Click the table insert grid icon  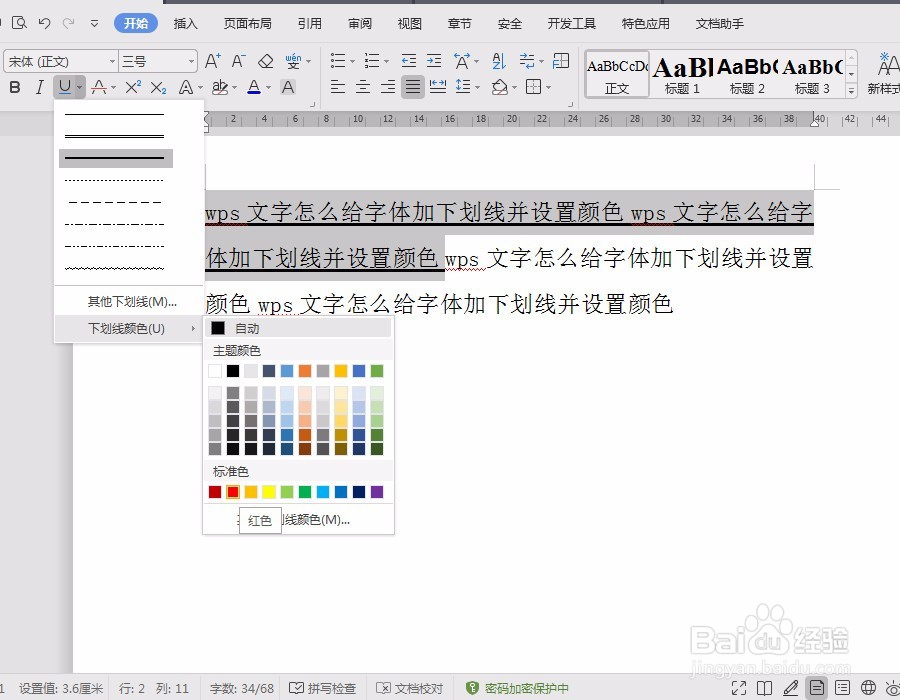pyautogui.click(x=561, y=61)
